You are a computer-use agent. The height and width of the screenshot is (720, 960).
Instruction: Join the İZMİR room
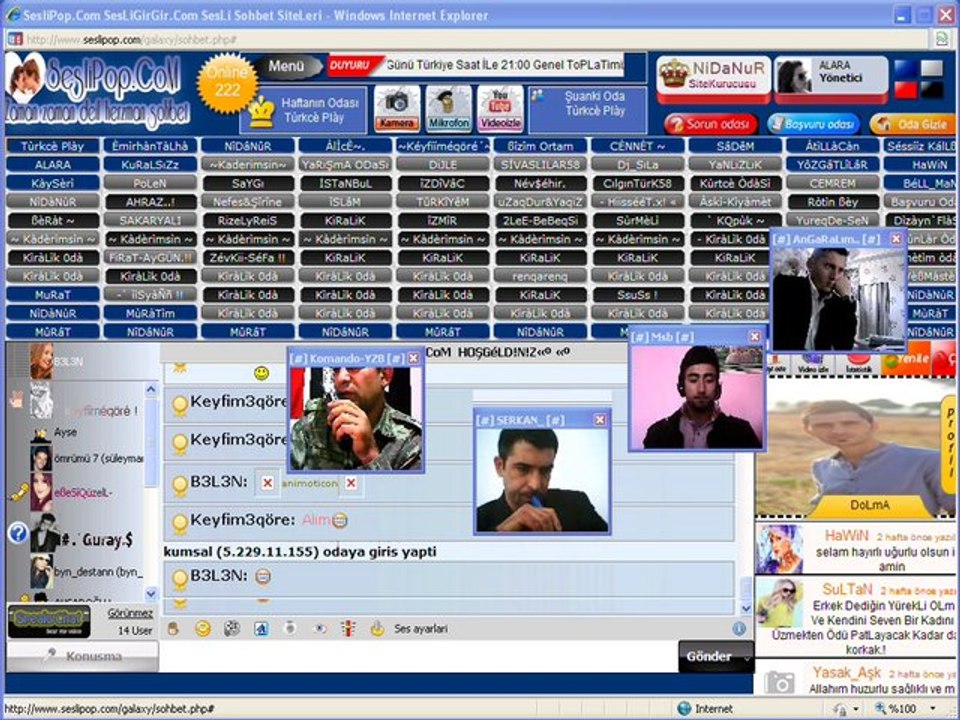click(x=443, y=220)
